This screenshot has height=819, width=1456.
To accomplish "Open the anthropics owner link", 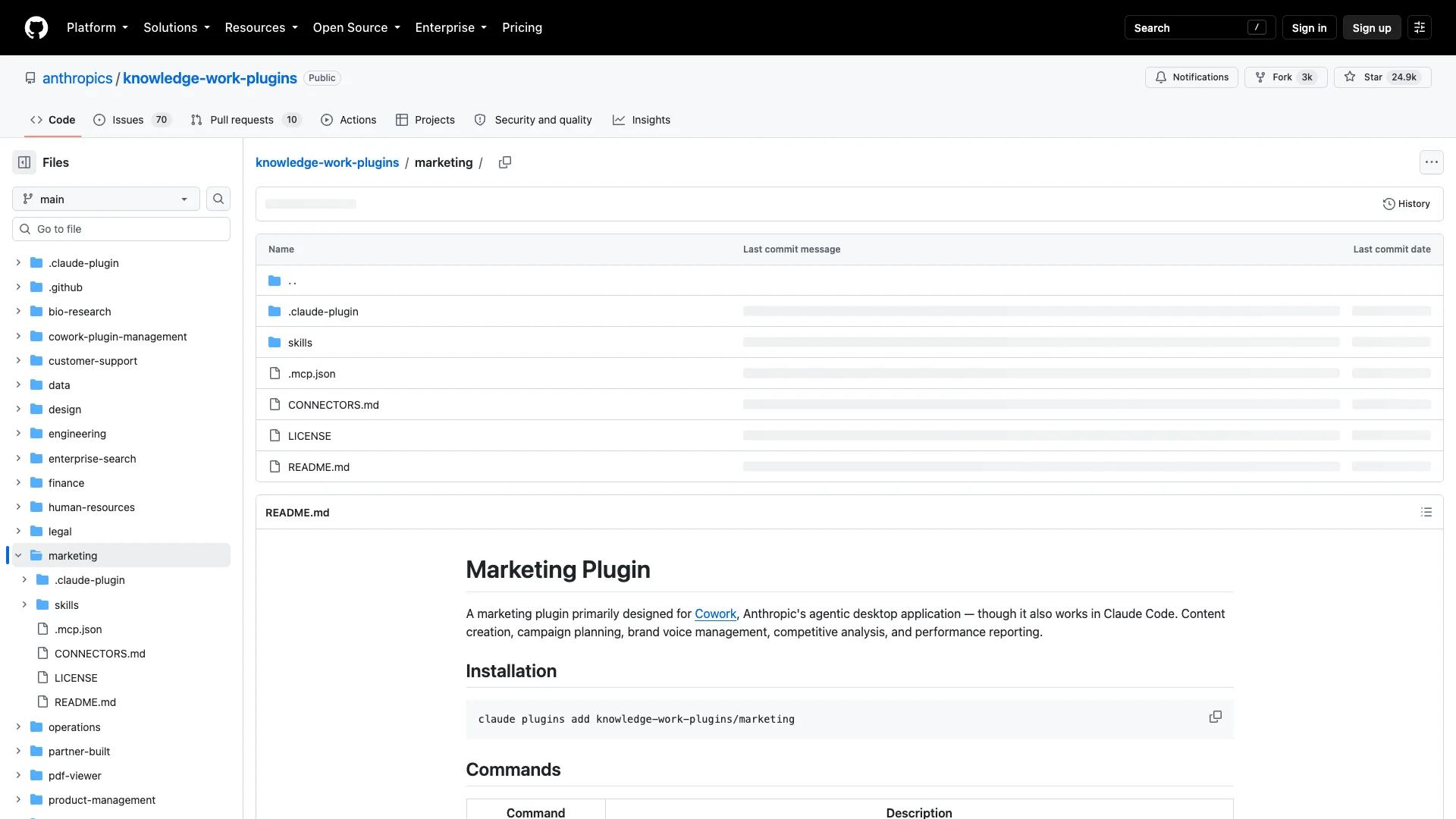I will (x=77, y=78).
